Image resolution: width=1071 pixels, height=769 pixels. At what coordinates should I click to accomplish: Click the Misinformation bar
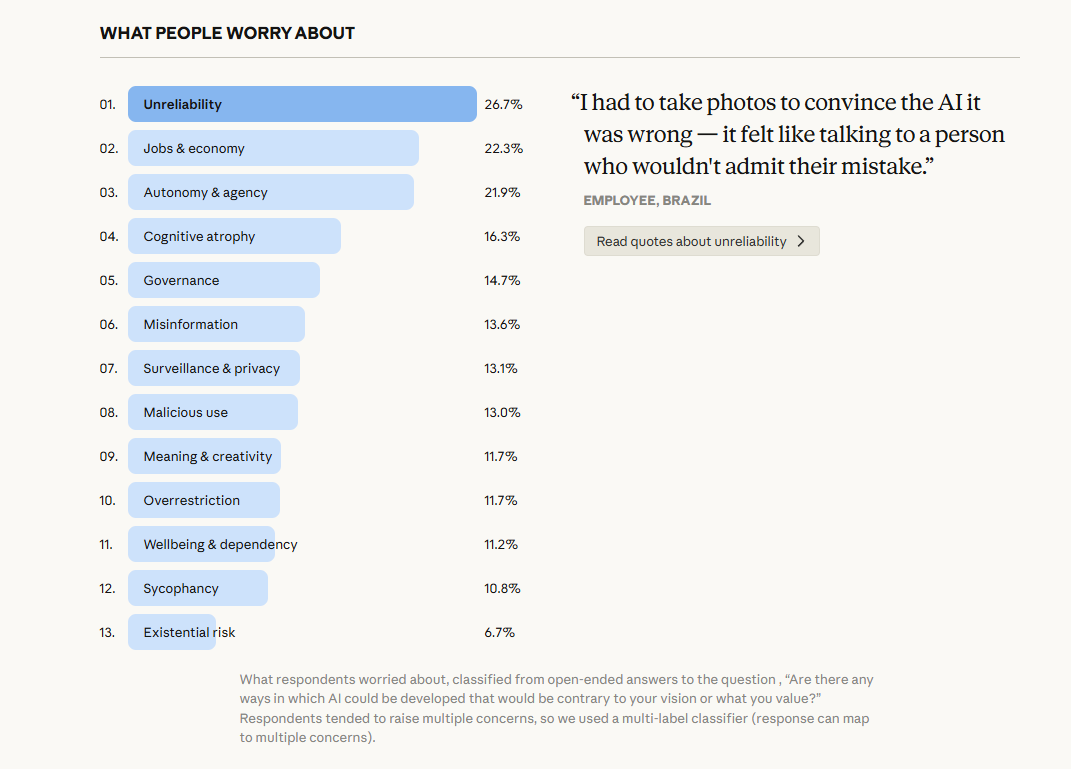[216, 324]
